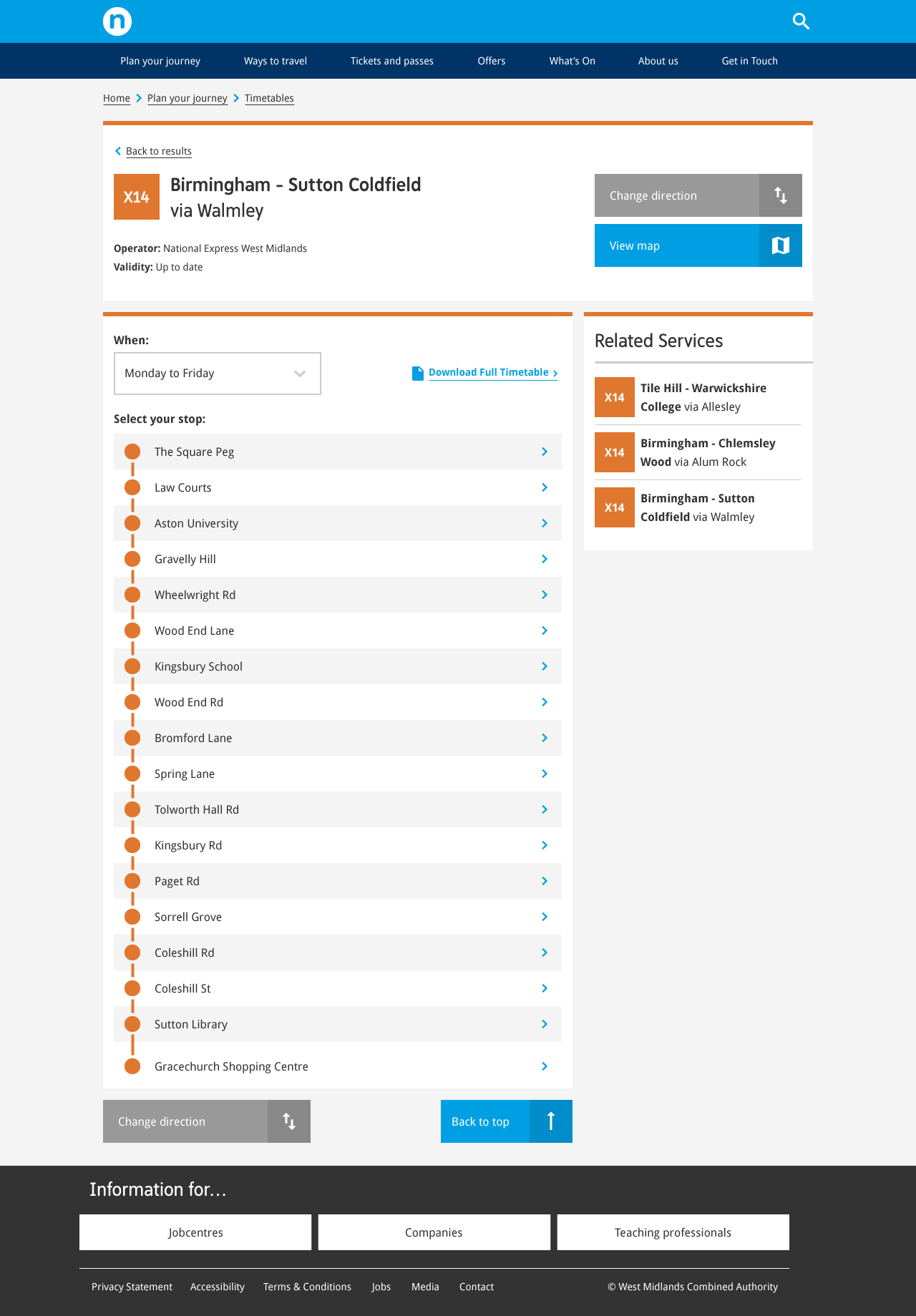Click swap arrows icon on bottom Change direction

pos(289,1121)
